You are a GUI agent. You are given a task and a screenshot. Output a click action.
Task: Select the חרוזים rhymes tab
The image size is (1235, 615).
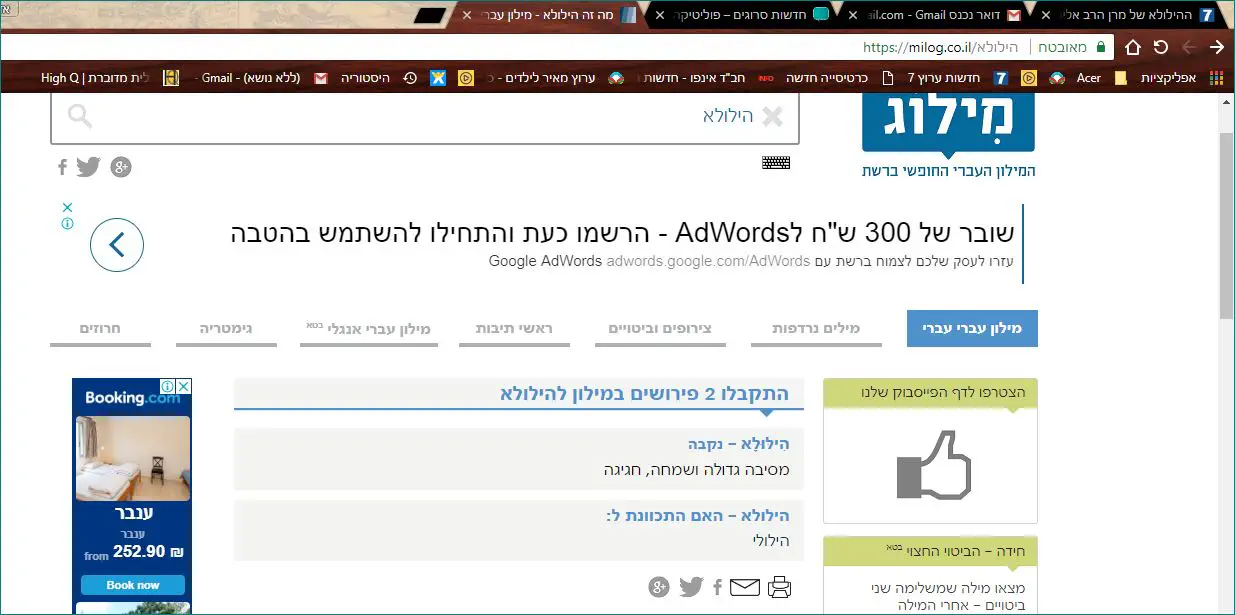100,329
